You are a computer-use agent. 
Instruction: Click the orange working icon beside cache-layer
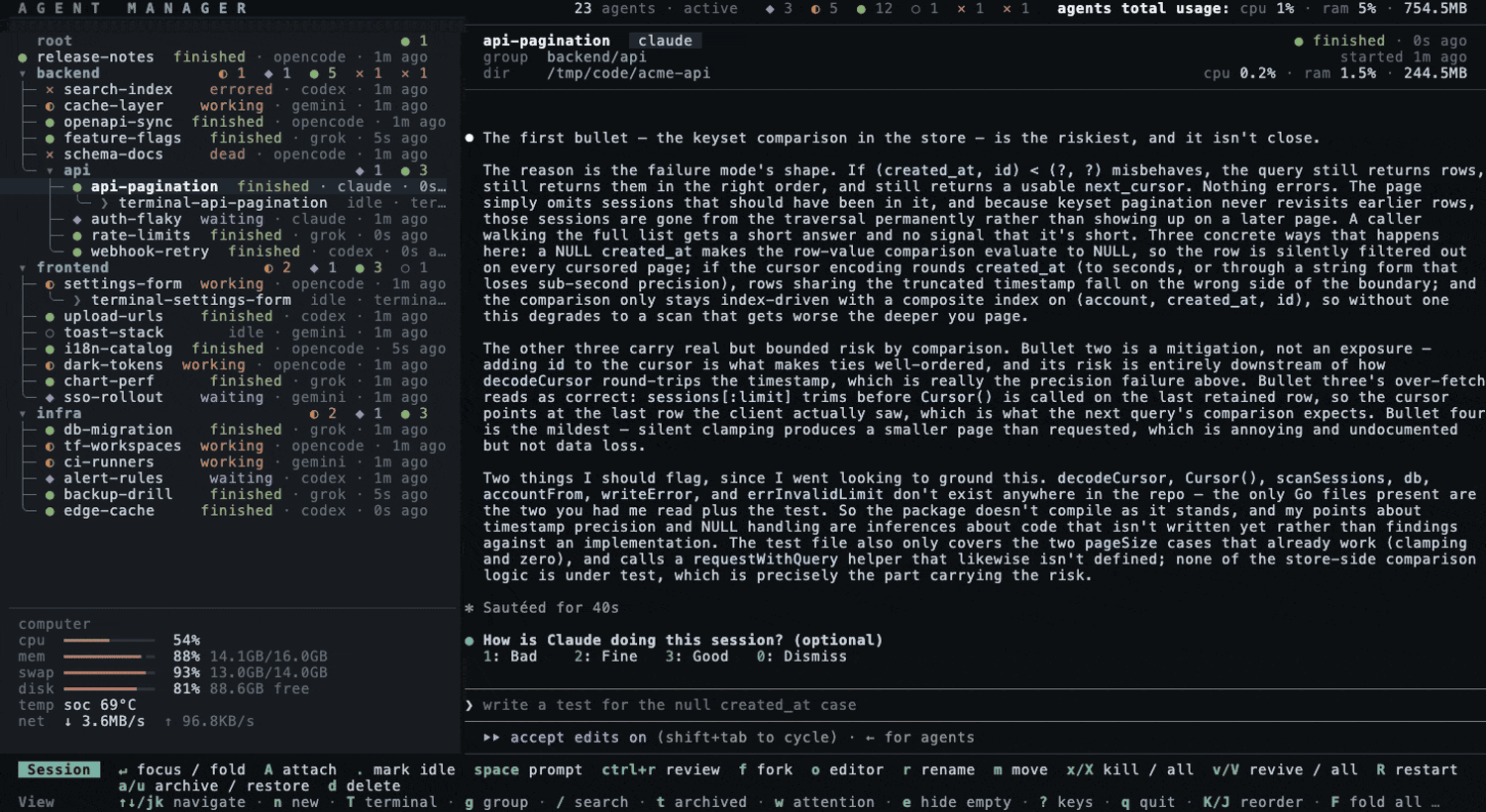50,106
